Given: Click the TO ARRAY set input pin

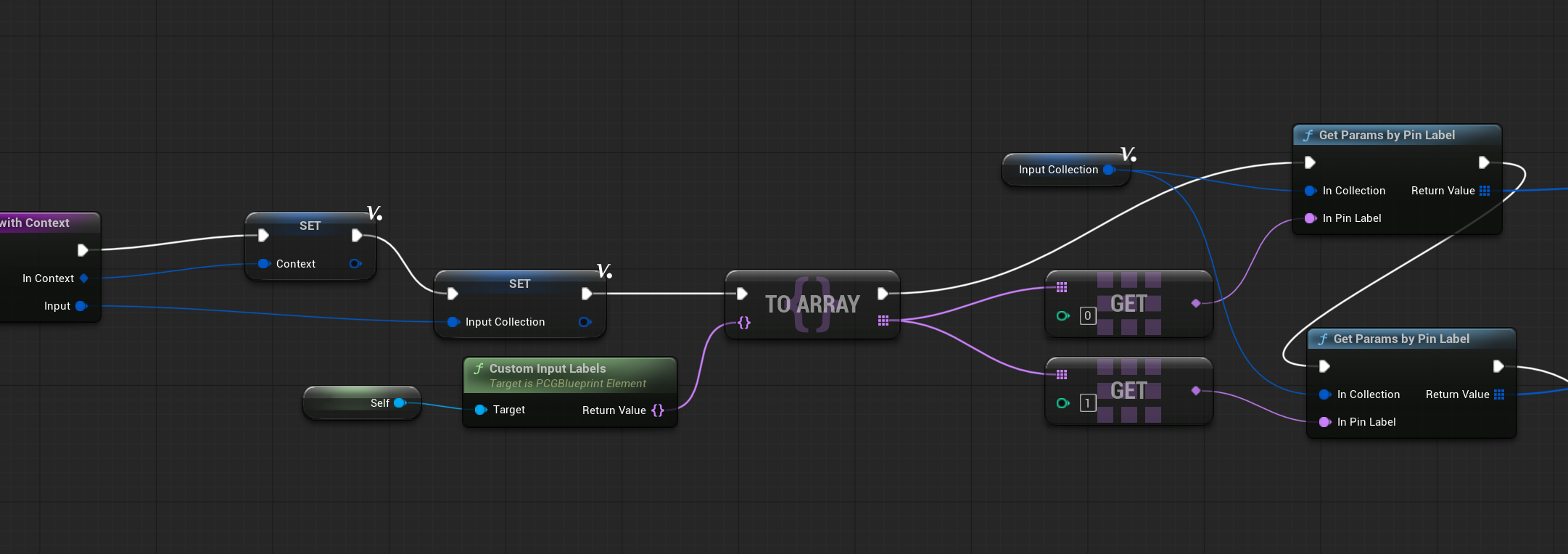Looking at the screenshot, I should (x=743, y=323).
